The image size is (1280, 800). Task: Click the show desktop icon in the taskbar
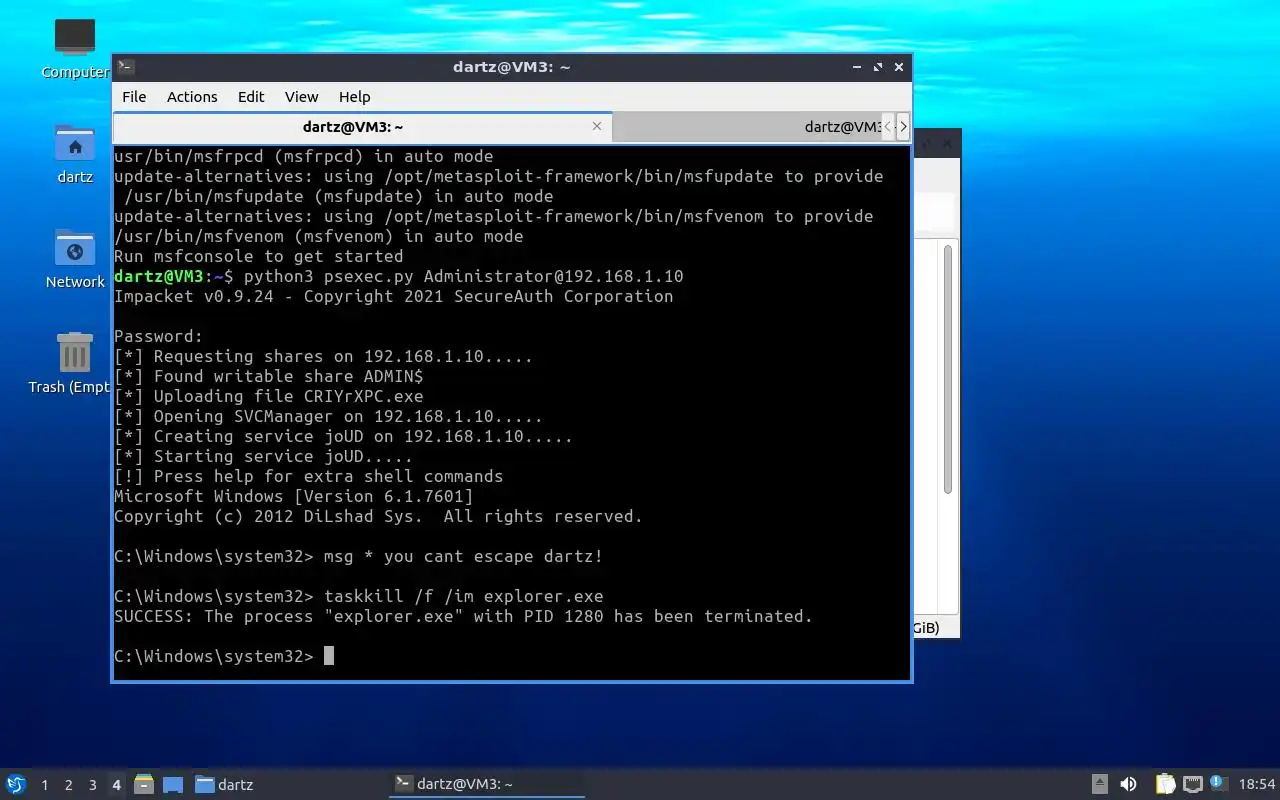point(173,784)
